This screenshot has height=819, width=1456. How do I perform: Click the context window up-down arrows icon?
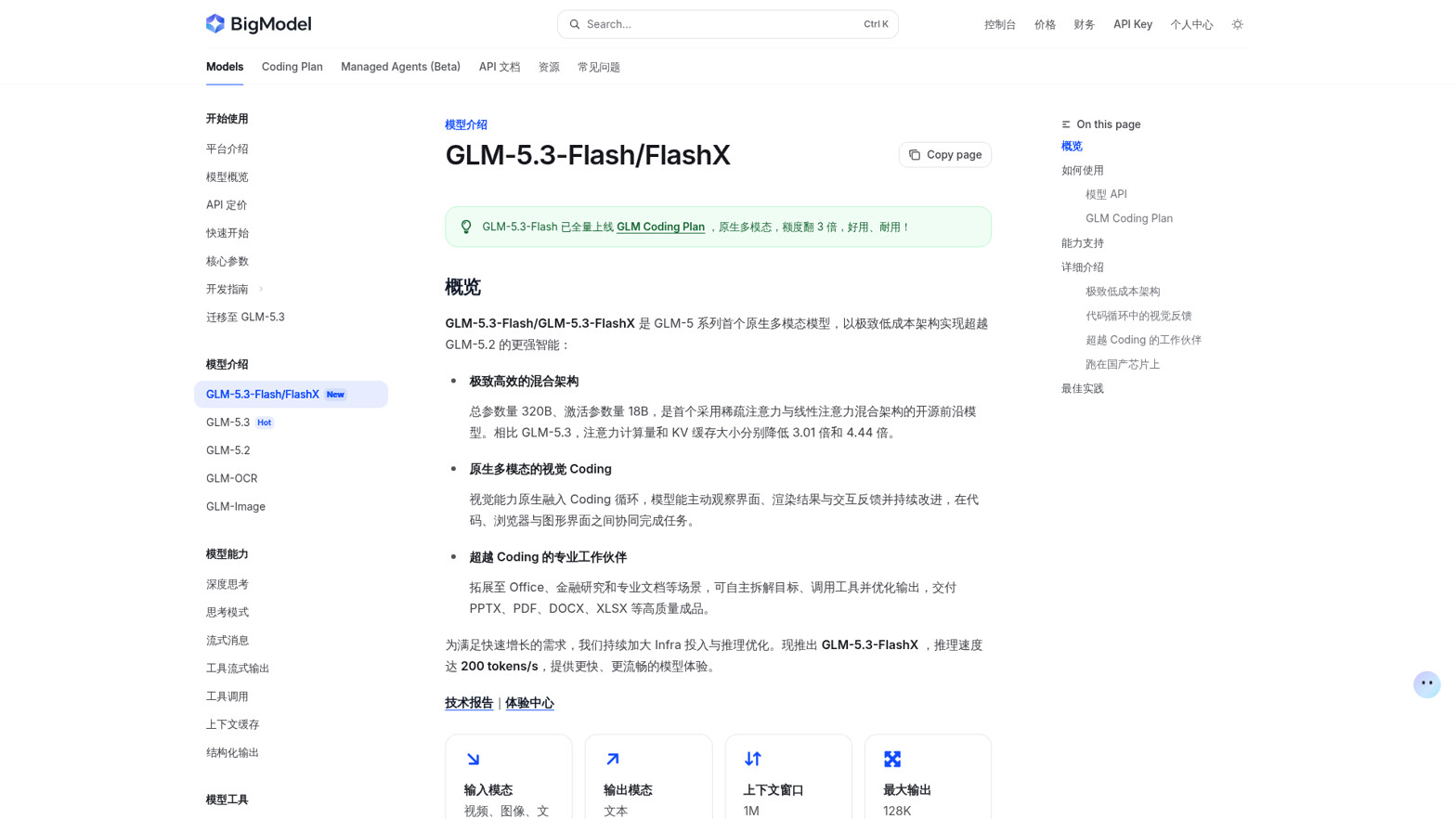click(x=753, y=760)
